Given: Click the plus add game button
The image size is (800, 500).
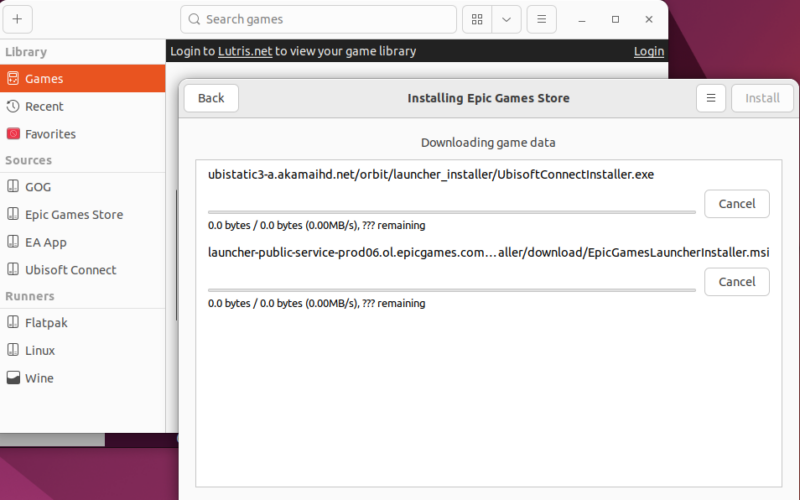Looking at the screenshot, I should click(17, 19).
